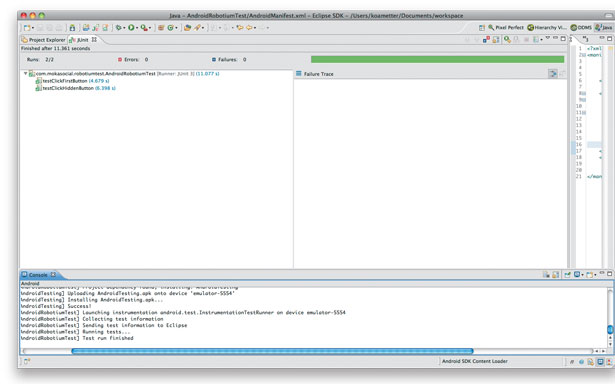
Task: Open the Android SDK Manager toolbar icon
Action: click(73, 28)
